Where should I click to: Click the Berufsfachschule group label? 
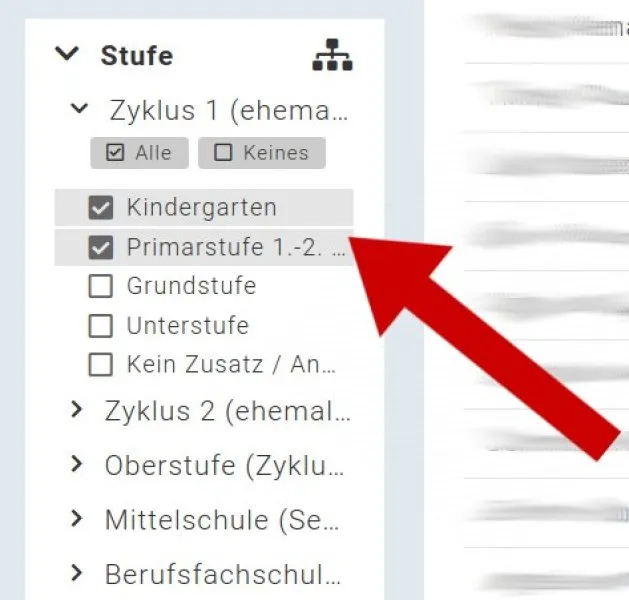[x=223, y=575]
